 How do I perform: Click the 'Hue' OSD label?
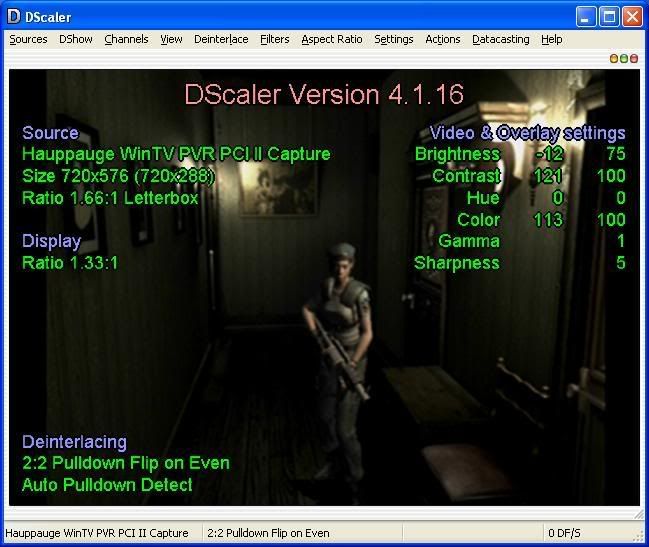483,198
